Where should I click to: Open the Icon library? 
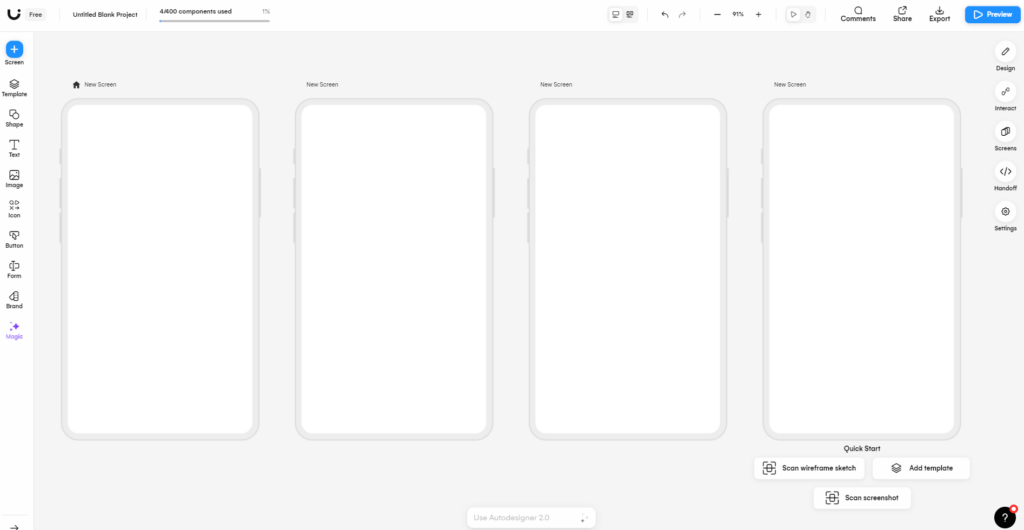(14, 208)
